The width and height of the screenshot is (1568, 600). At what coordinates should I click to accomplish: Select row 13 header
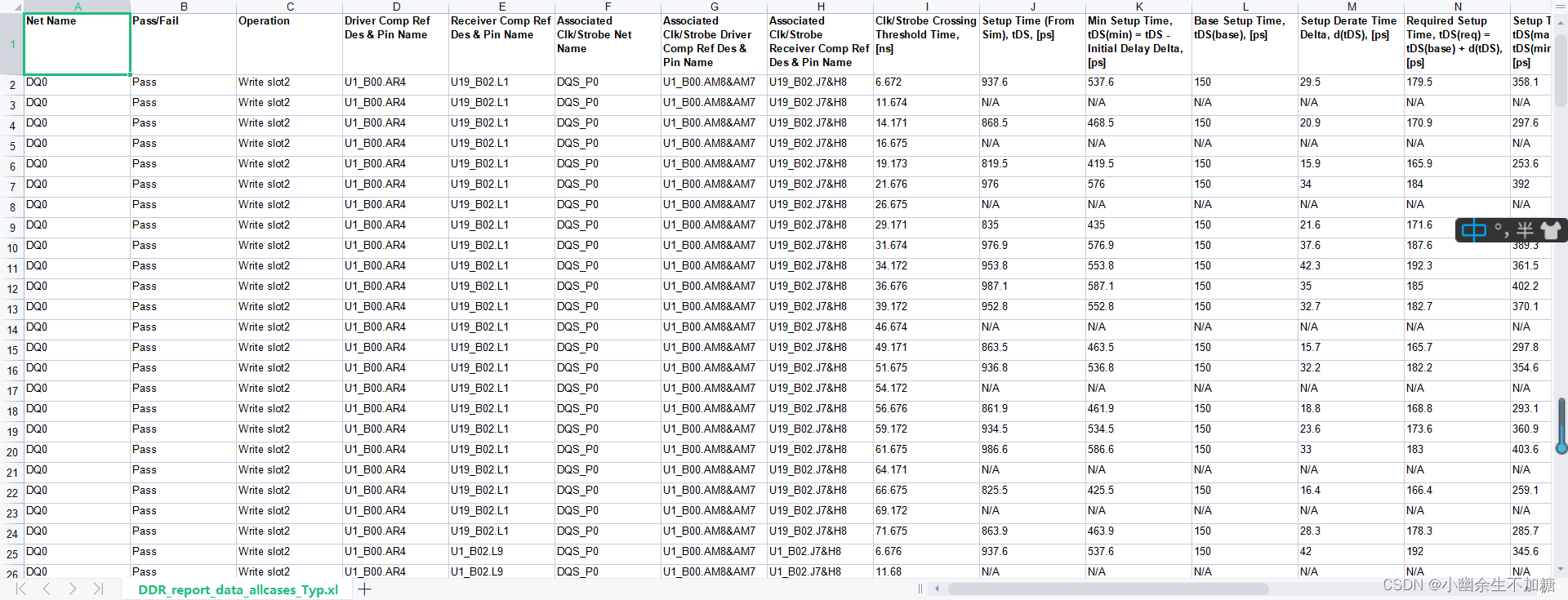[12, 309]
